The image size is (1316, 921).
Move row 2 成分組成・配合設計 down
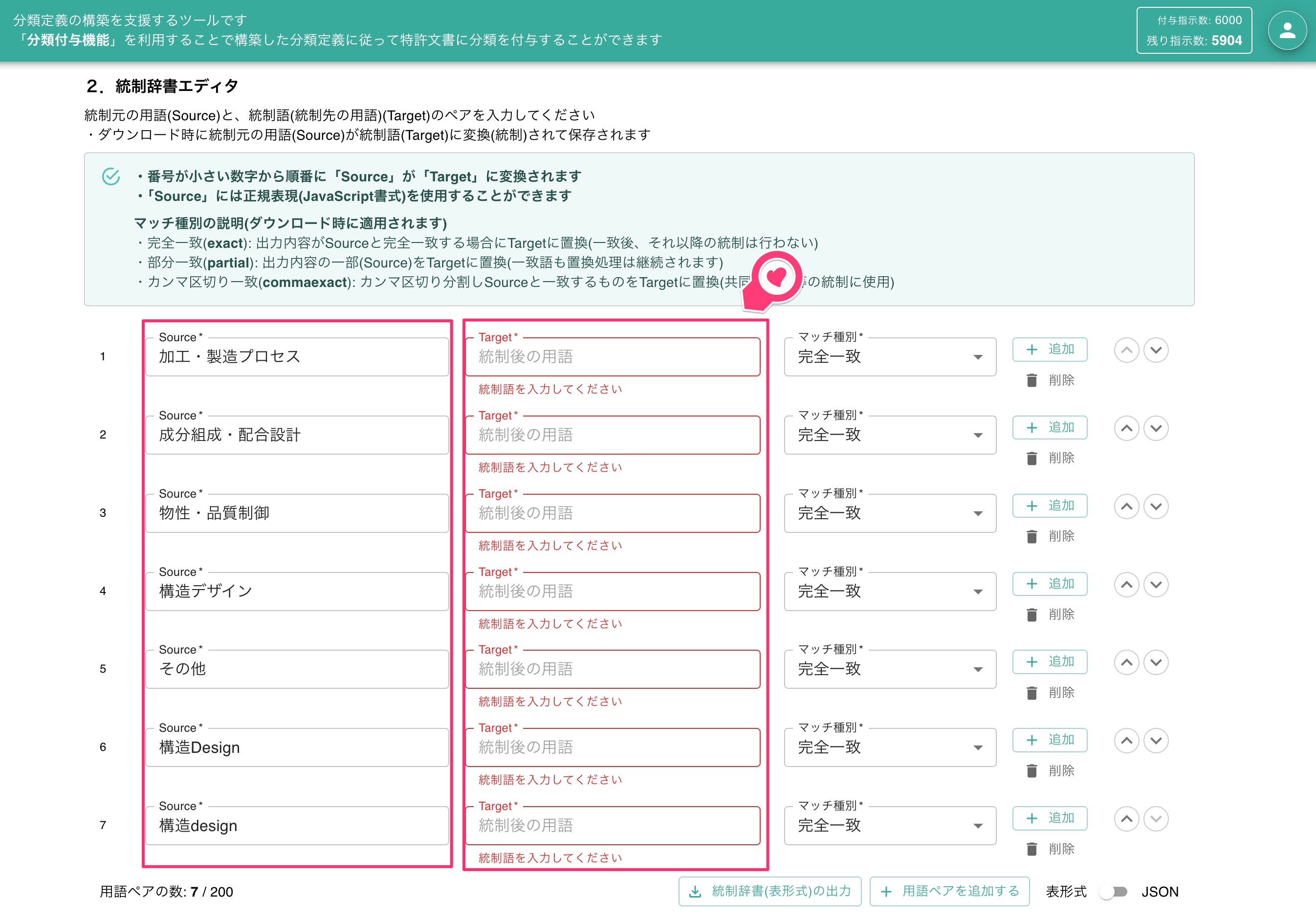pyautogui.click(x=1156, y=428)
